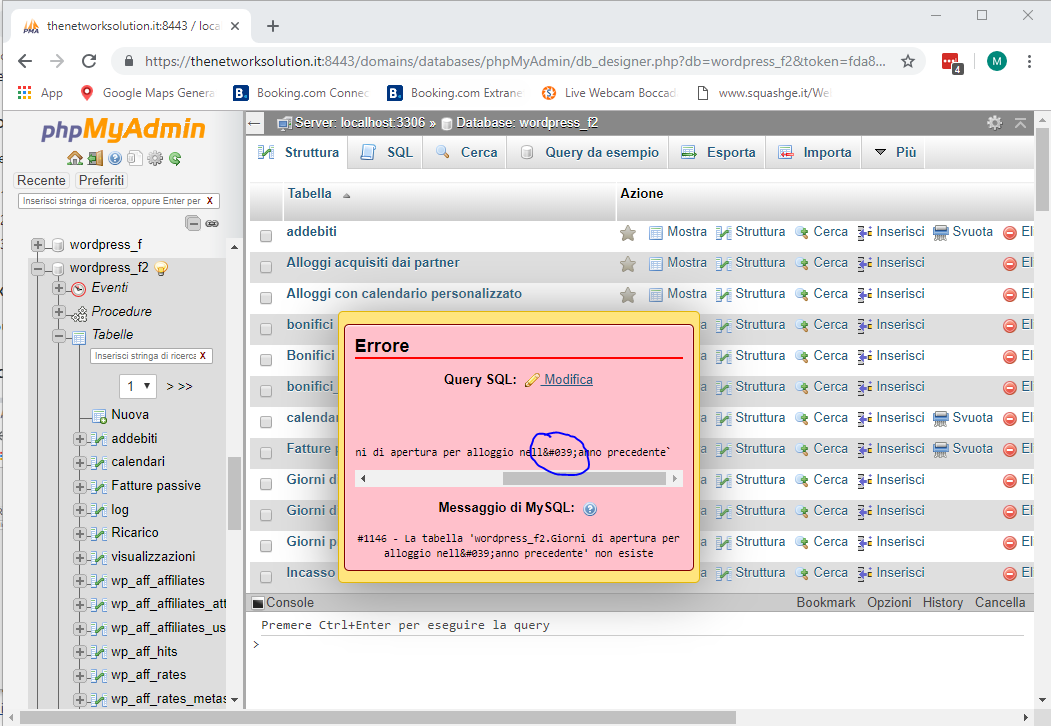The height and width of the screenshot is (726, 1051).
Task: Expand the Eventi node
Action: tap(59, 288)
